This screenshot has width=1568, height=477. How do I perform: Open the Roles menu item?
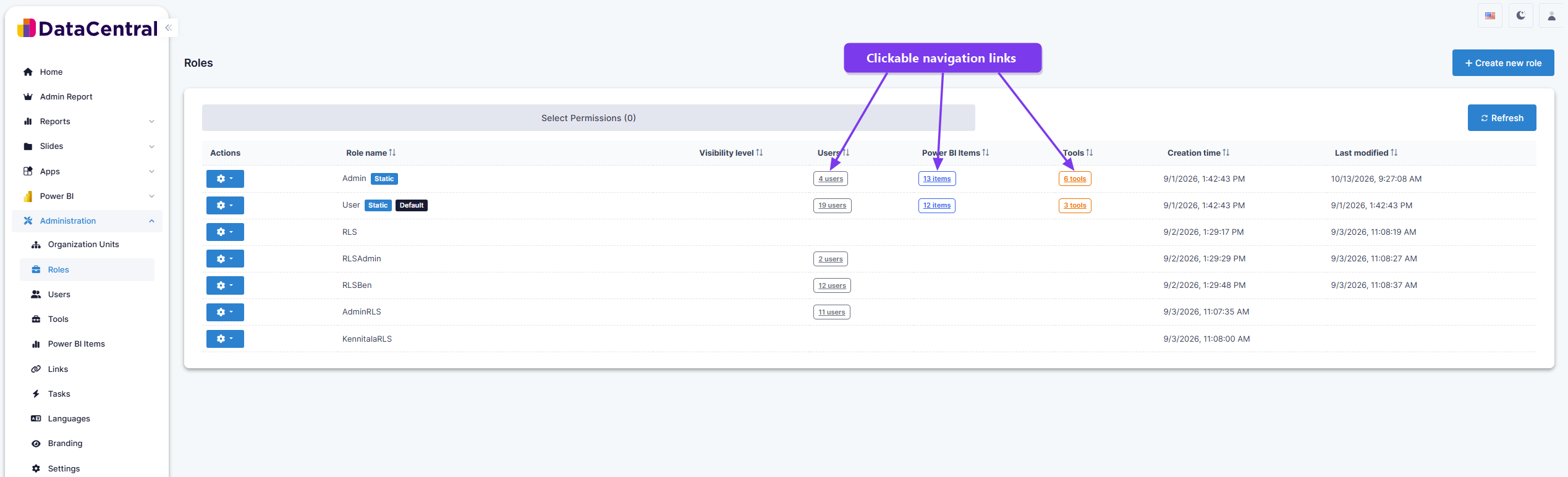coord(87,270)
